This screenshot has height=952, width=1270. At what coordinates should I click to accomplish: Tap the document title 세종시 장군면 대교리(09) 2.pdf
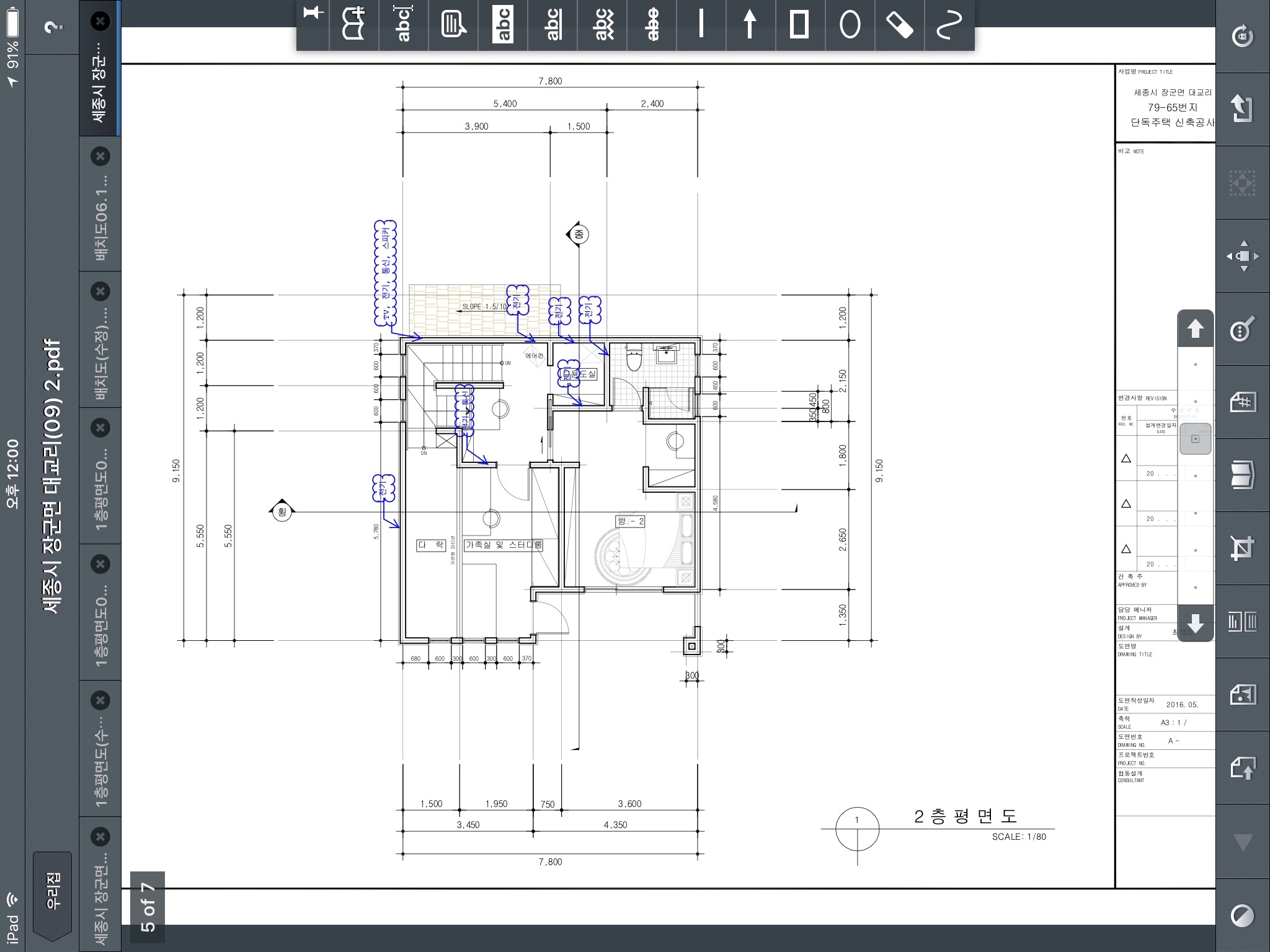tap(53, 476)
